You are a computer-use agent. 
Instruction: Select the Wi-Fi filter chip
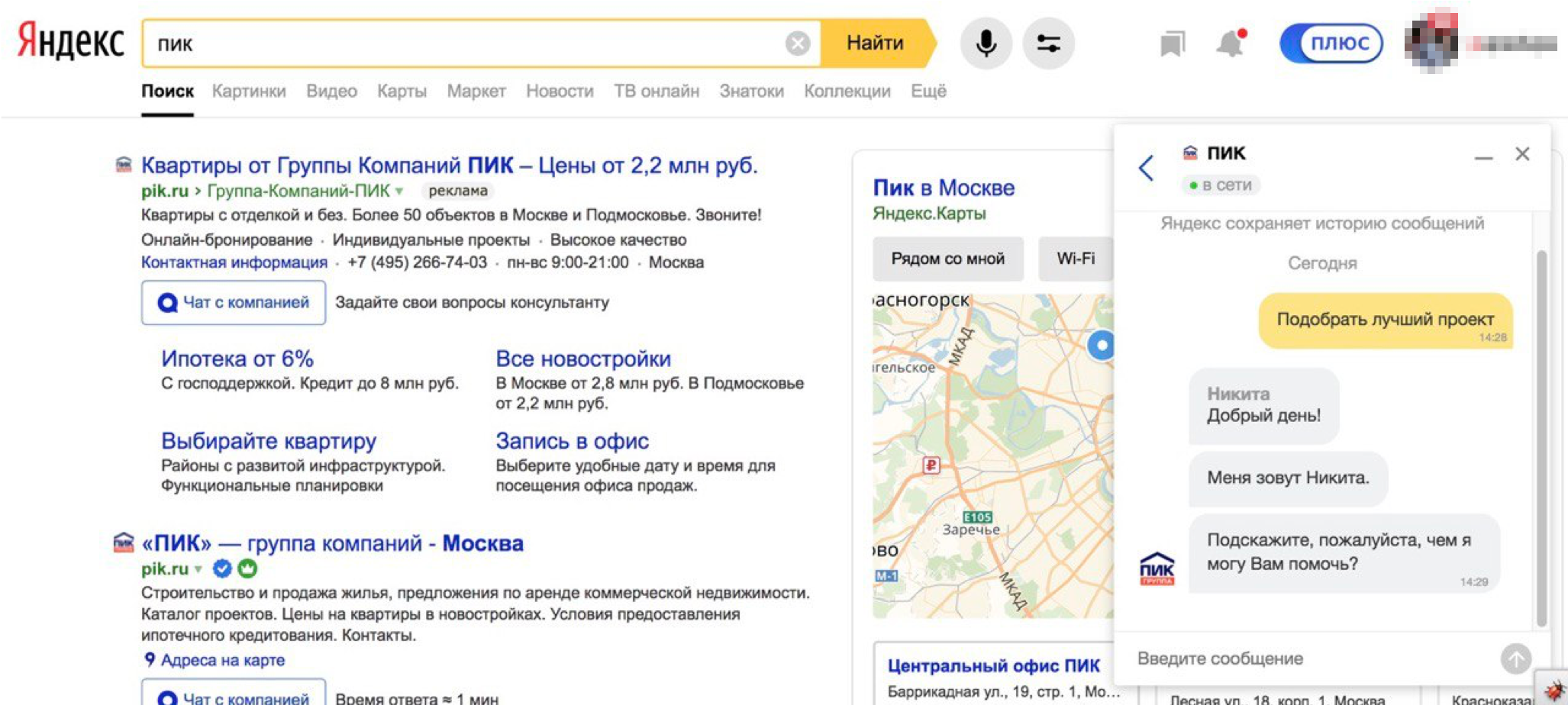coord(1076,259)
